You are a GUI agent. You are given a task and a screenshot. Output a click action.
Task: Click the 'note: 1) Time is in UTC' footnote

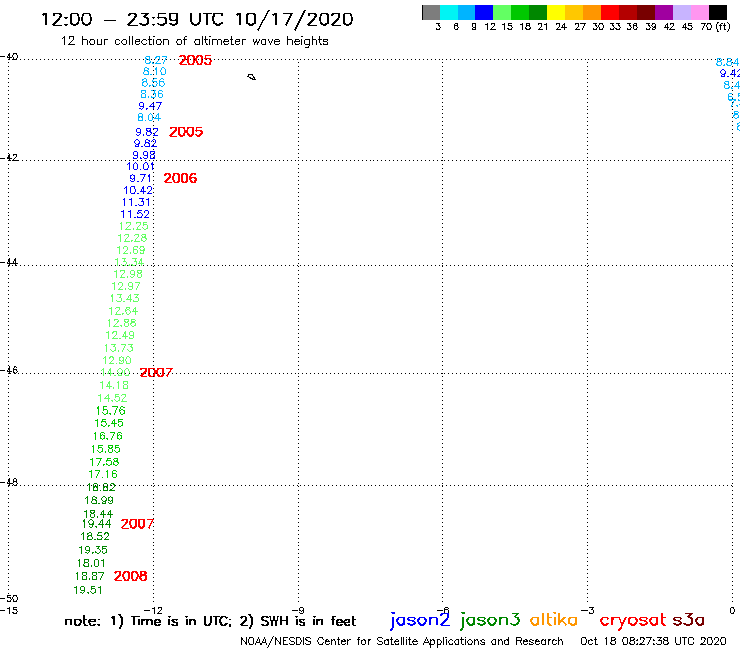[x=147, y=621]
